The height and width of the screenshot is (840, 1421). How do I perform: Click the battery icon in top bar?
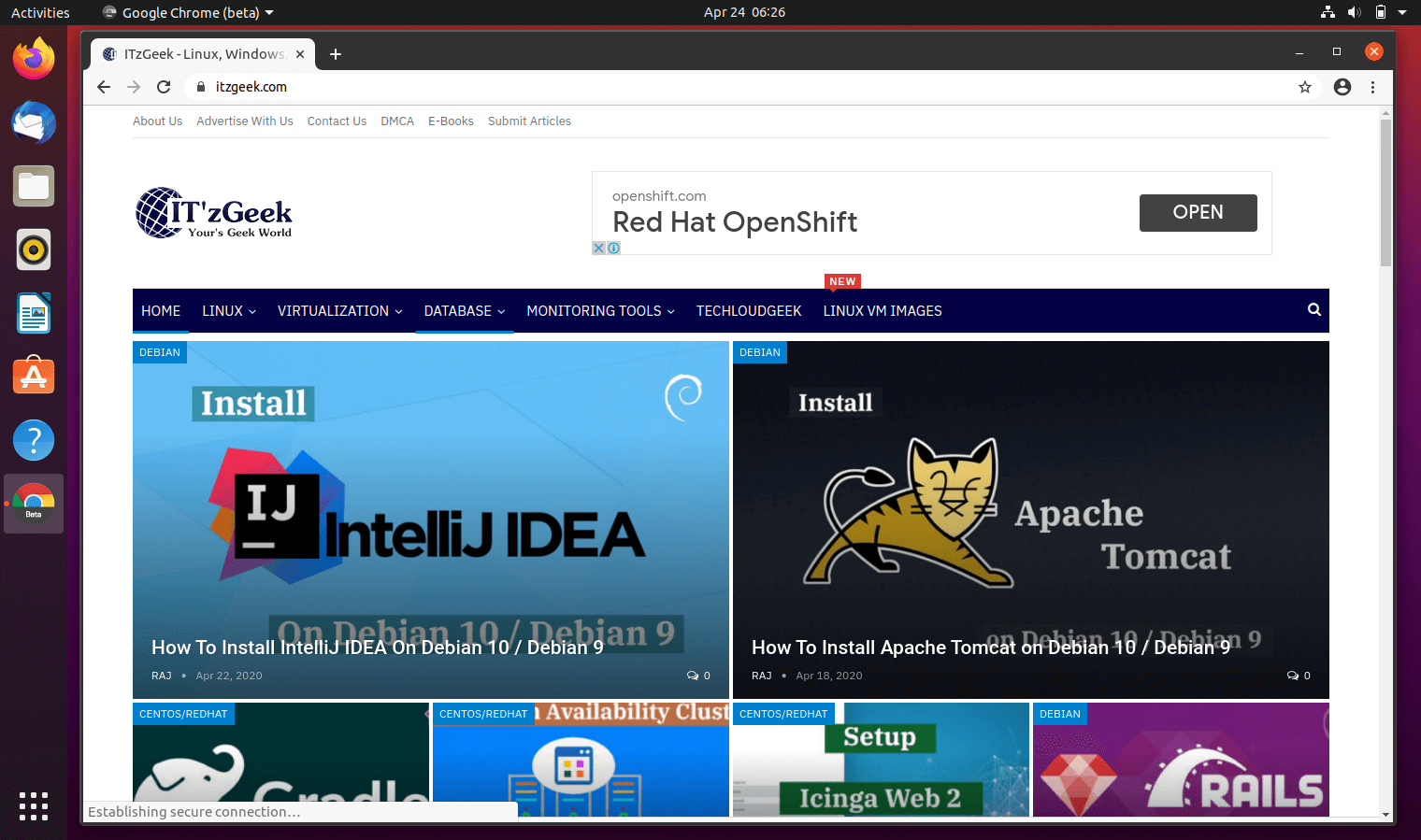1380,12
